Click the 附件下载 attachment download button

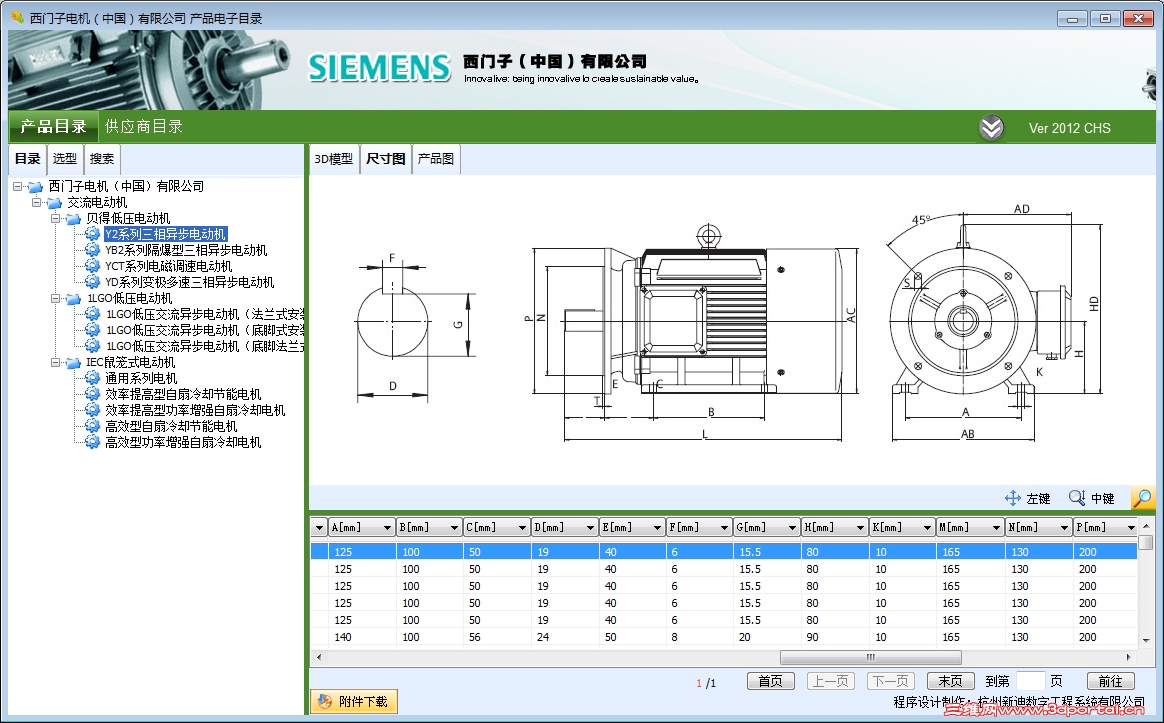354,701
